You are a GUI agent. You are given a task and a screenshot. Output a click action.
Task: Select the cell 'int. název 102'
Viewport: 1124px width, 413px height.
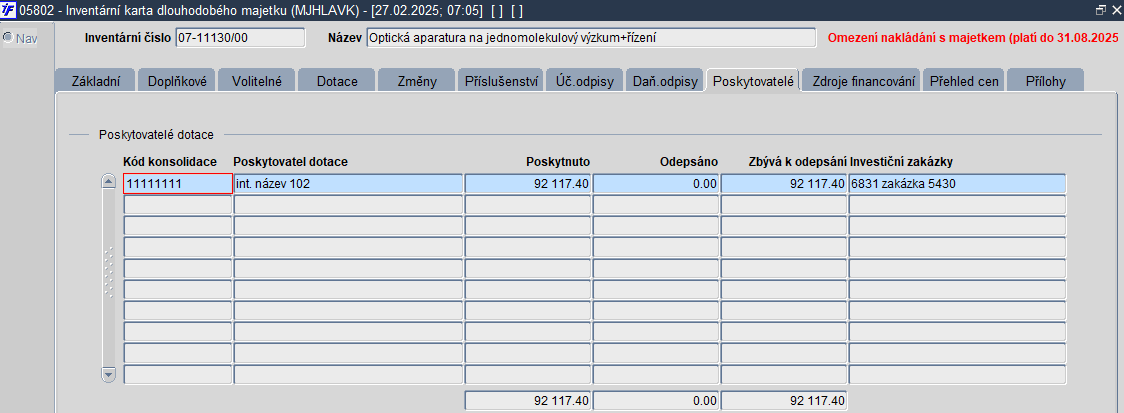[348, 184]
